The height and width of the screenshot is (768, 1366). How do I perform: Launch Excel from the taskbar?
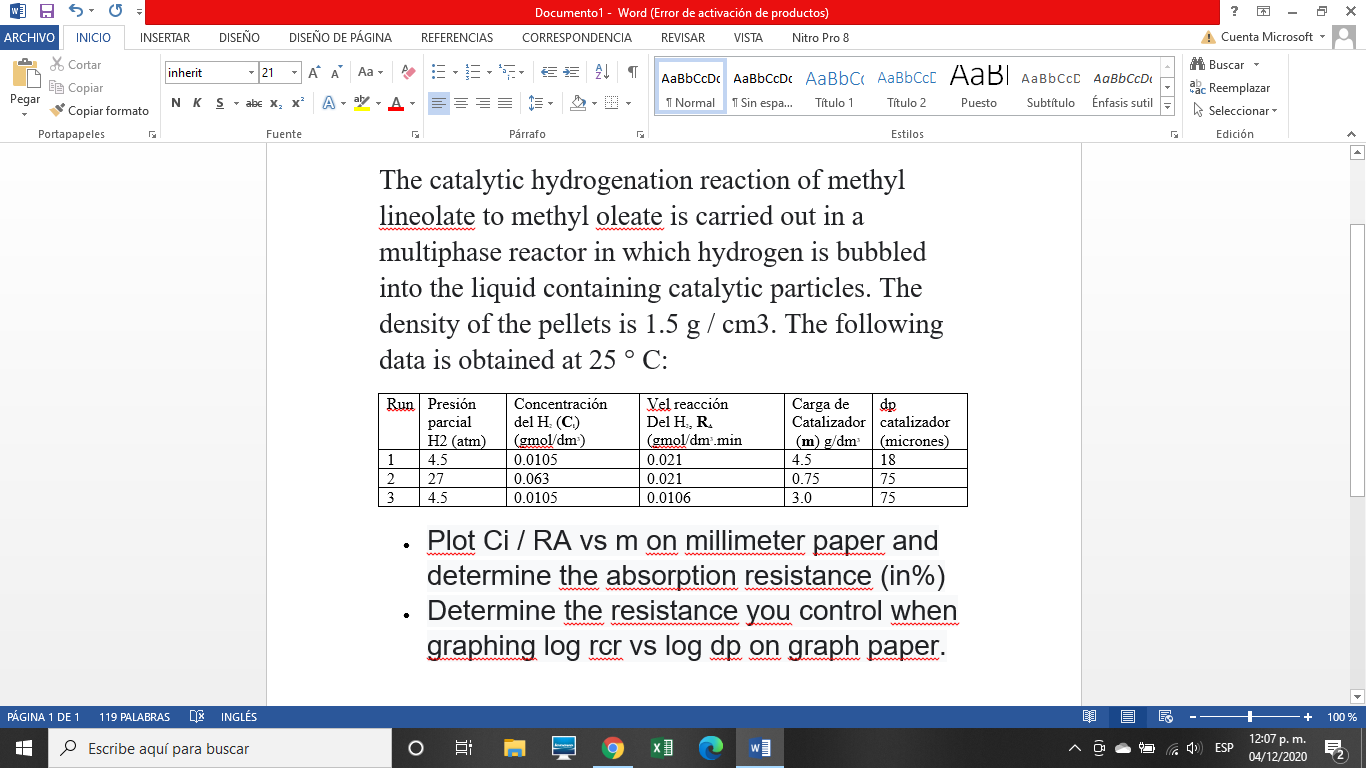pos(662,748)
